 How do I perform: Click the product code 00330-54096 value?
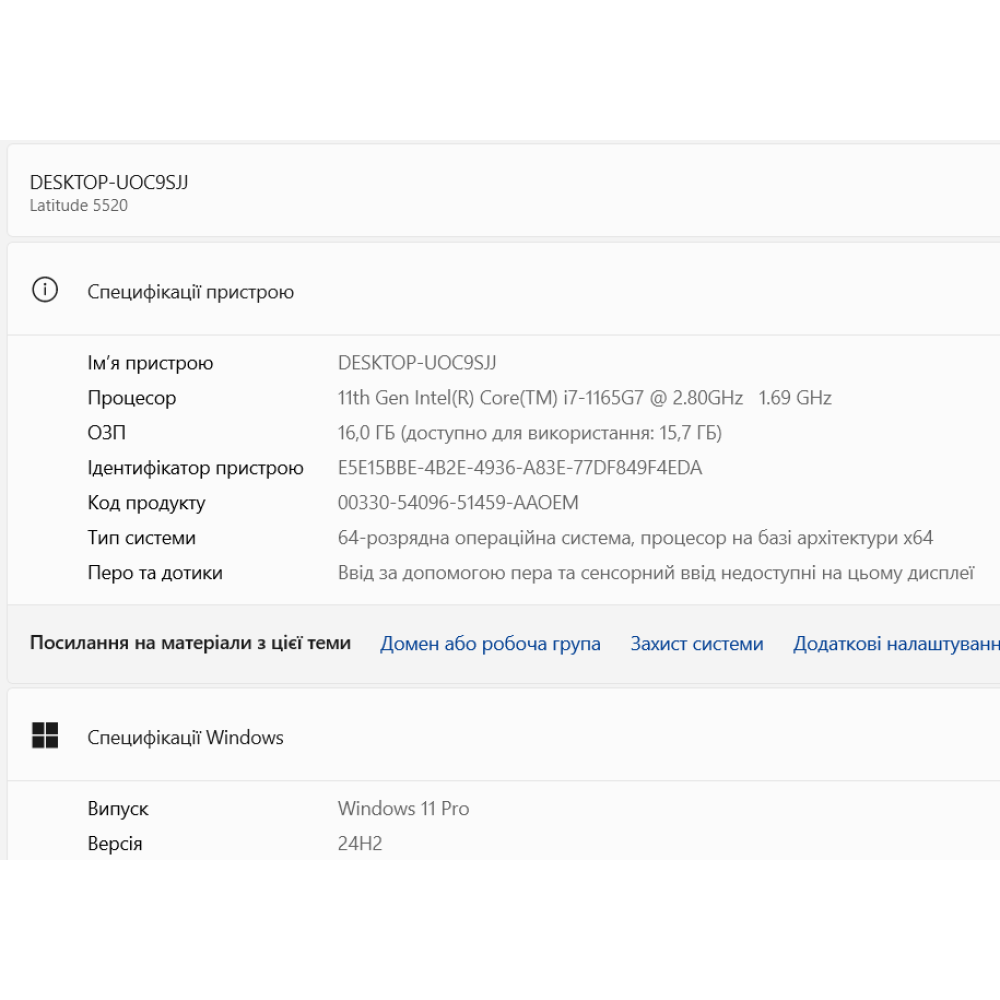tap(458, 503)
